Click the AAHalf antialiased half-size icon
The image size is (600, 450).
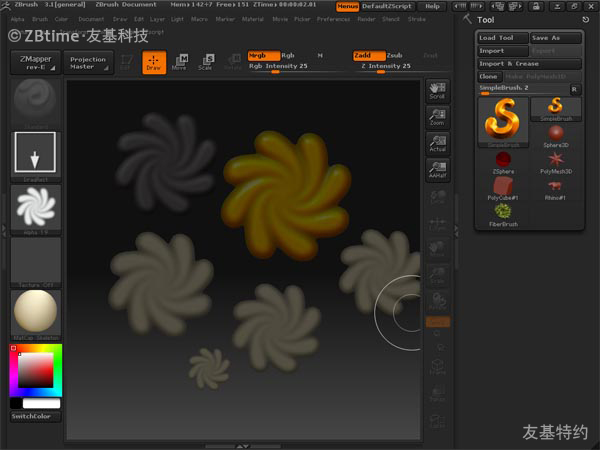[437, 170]
